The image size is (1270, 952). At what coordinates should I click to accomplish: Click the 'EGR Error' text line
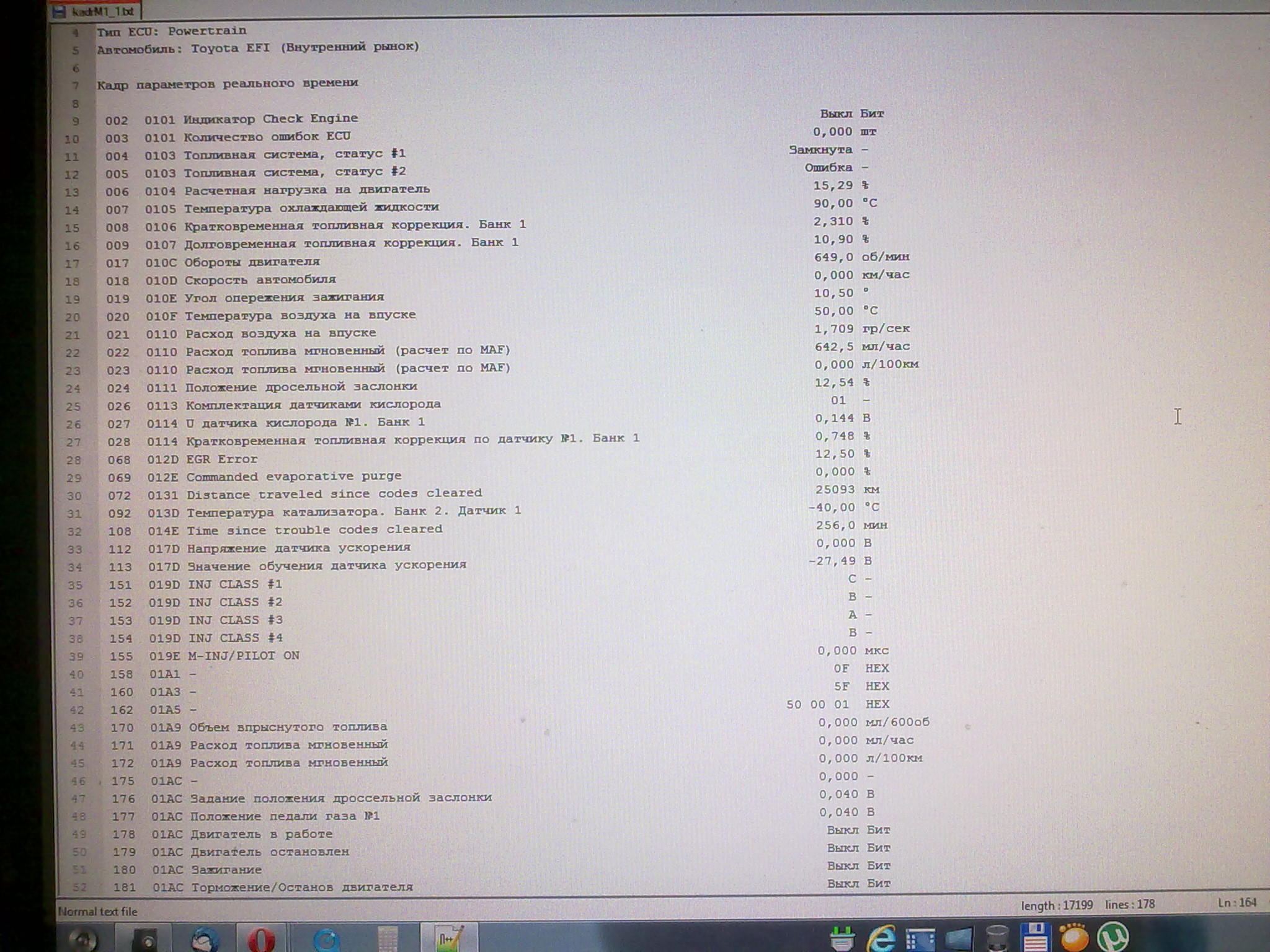(x=221, y=459)
